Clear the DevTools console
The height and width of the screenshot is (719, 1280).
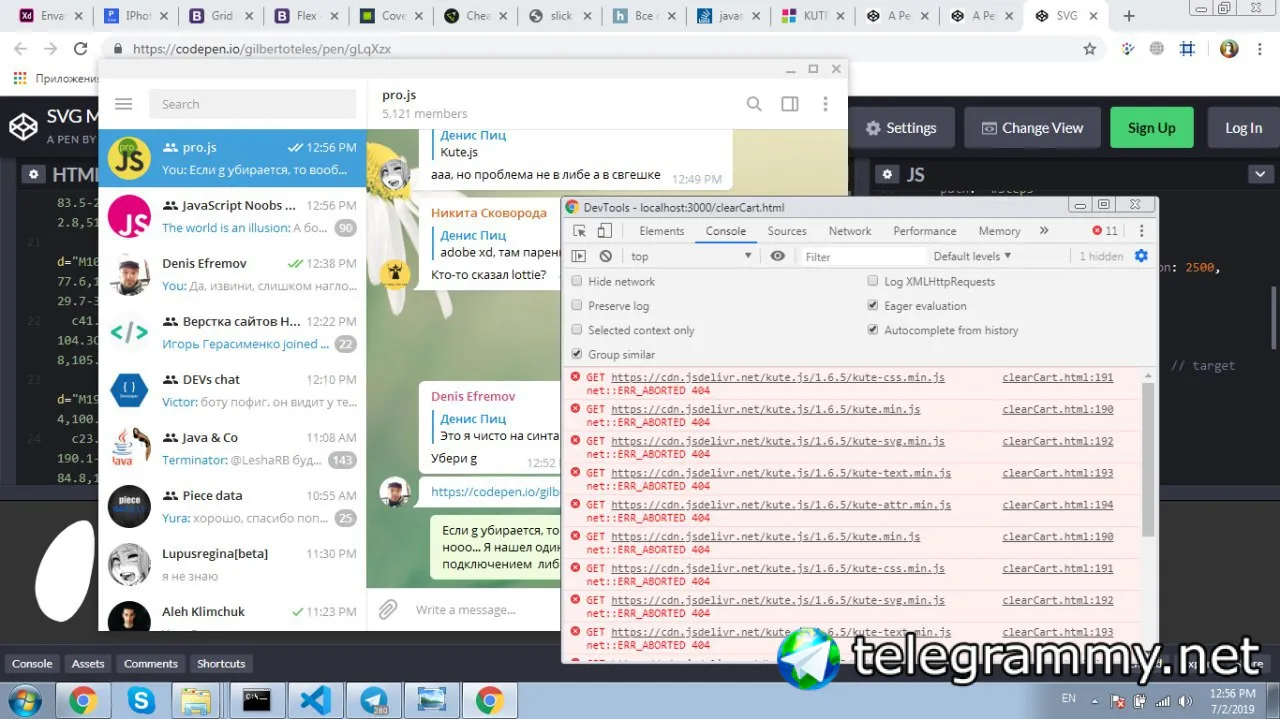[x=605, y=256]
